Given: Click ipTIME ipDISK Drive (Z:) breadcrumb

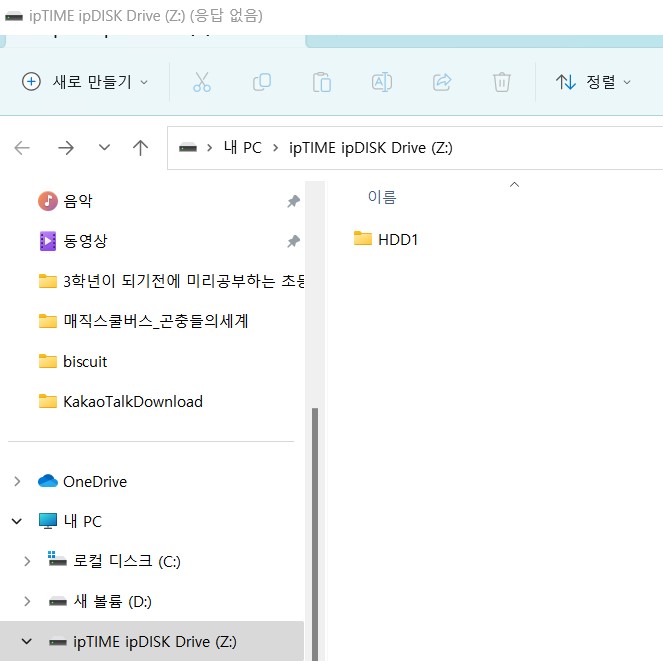Looking at the screenshot, I should click(x=370, y=148).
